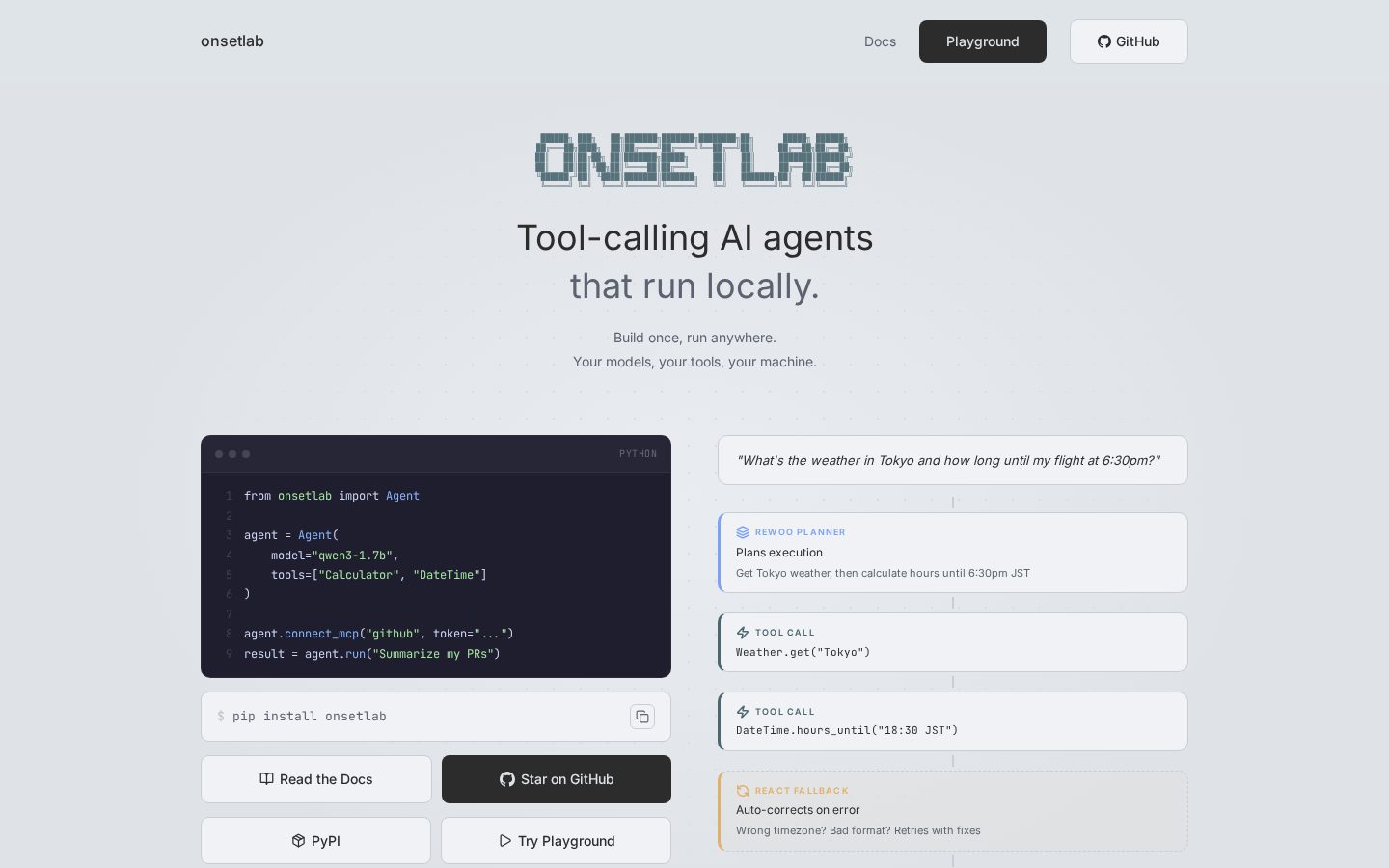Viewport: 1389px width, 868px height.
Task: Click the tools Calculator DateTime code line
Action: coord(379,575)
